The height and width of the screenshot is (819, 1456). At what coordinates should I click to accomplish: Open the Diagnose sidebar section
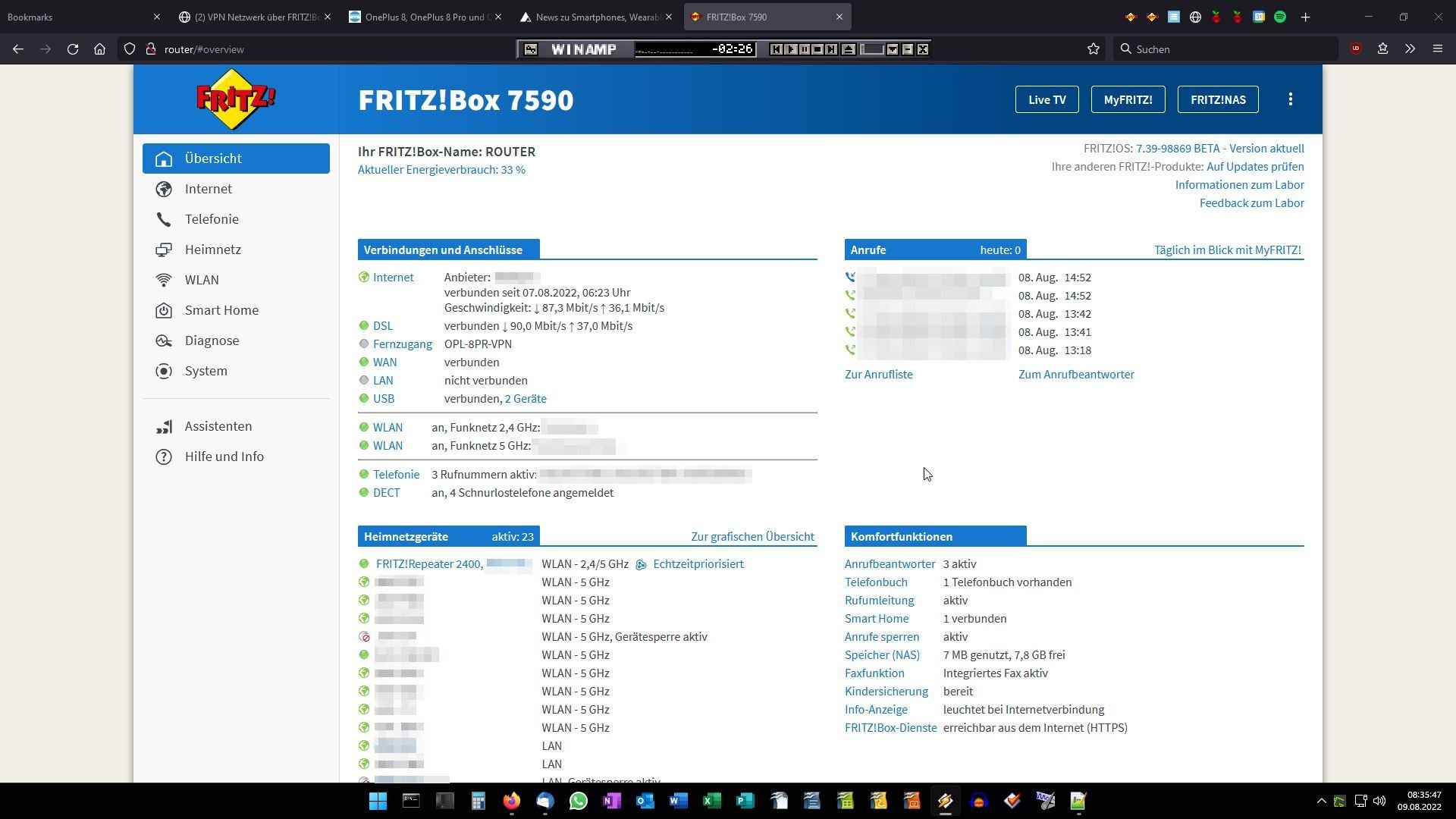click(211, 340)
